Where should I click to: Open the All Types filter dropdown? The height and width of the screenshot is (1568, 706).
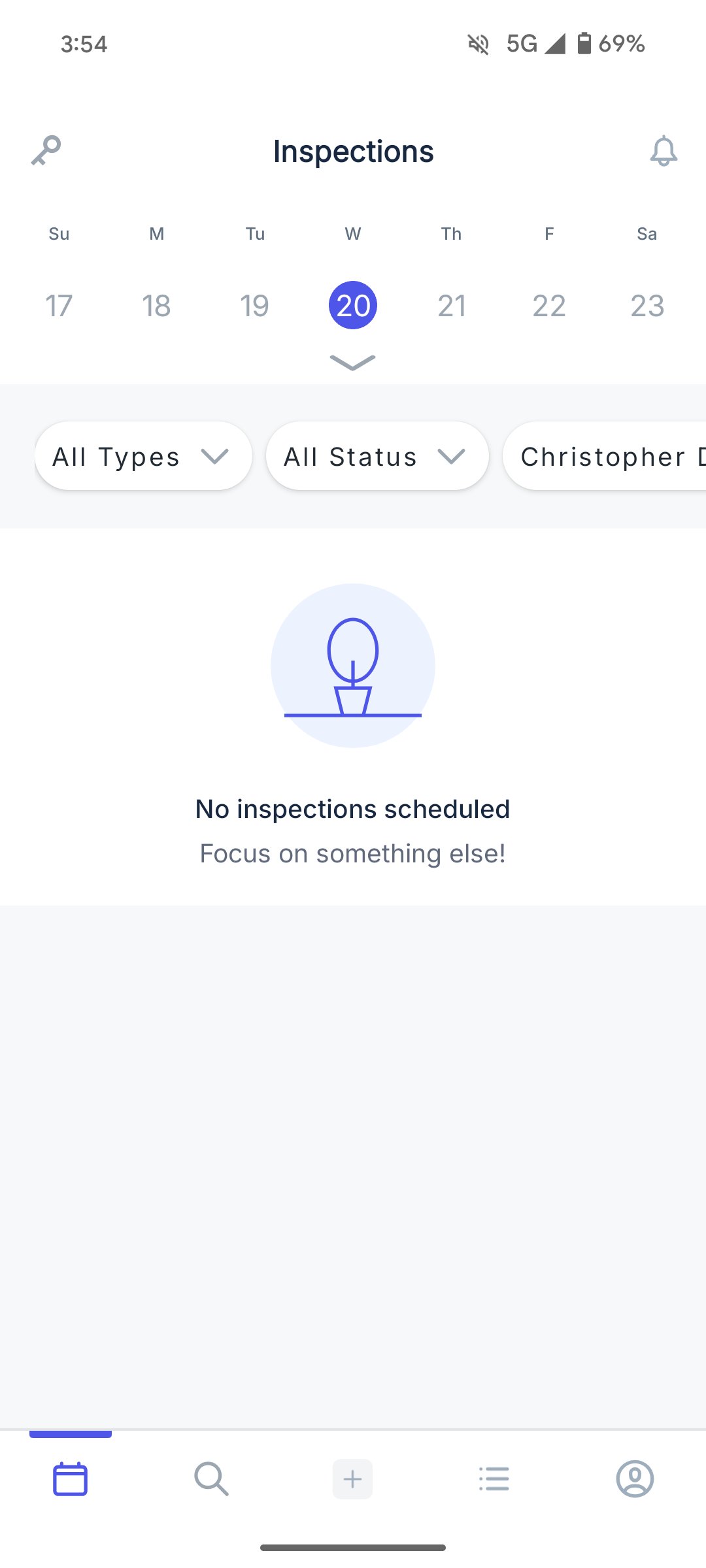(x=143, y=456)
